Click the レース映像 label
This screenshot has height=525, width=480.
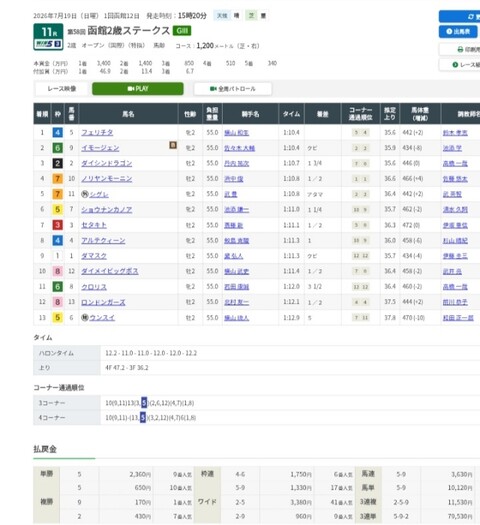(x=62, y=89)
